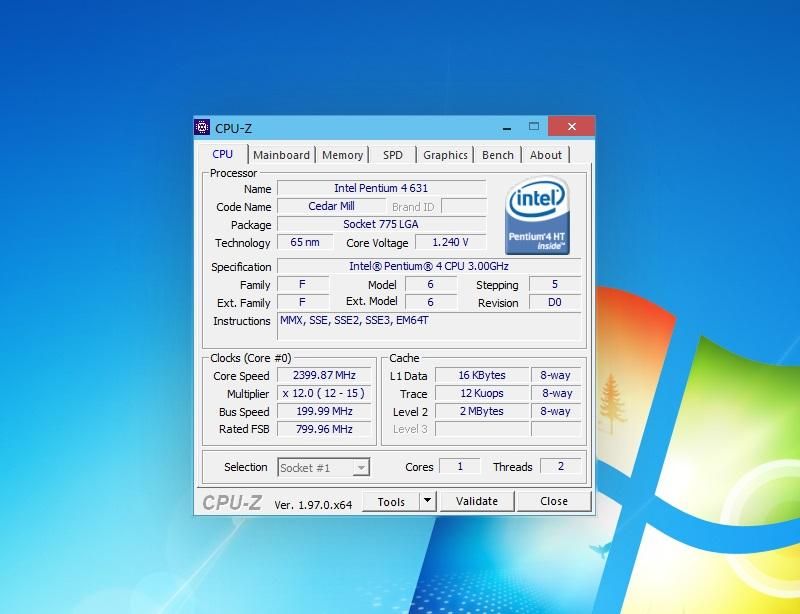Show the About tab
Screen dimensions: 800x614
pos(545,155)
